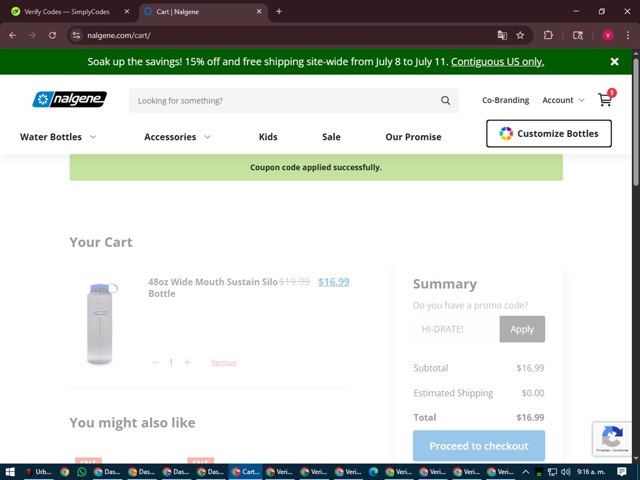This screenshot has width=640, height=480.
Task: Reload the cart page
Action: click(x=52, y=36)
